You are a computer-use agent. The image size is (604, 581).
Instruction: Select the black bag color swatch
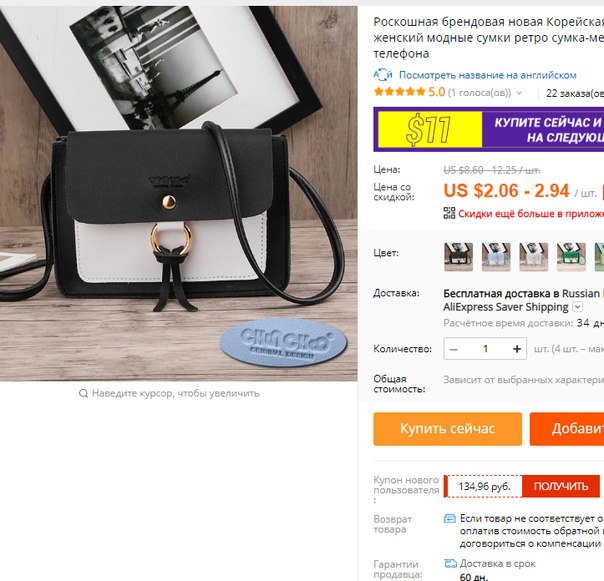pyautogui.click(x=458, y=257)
